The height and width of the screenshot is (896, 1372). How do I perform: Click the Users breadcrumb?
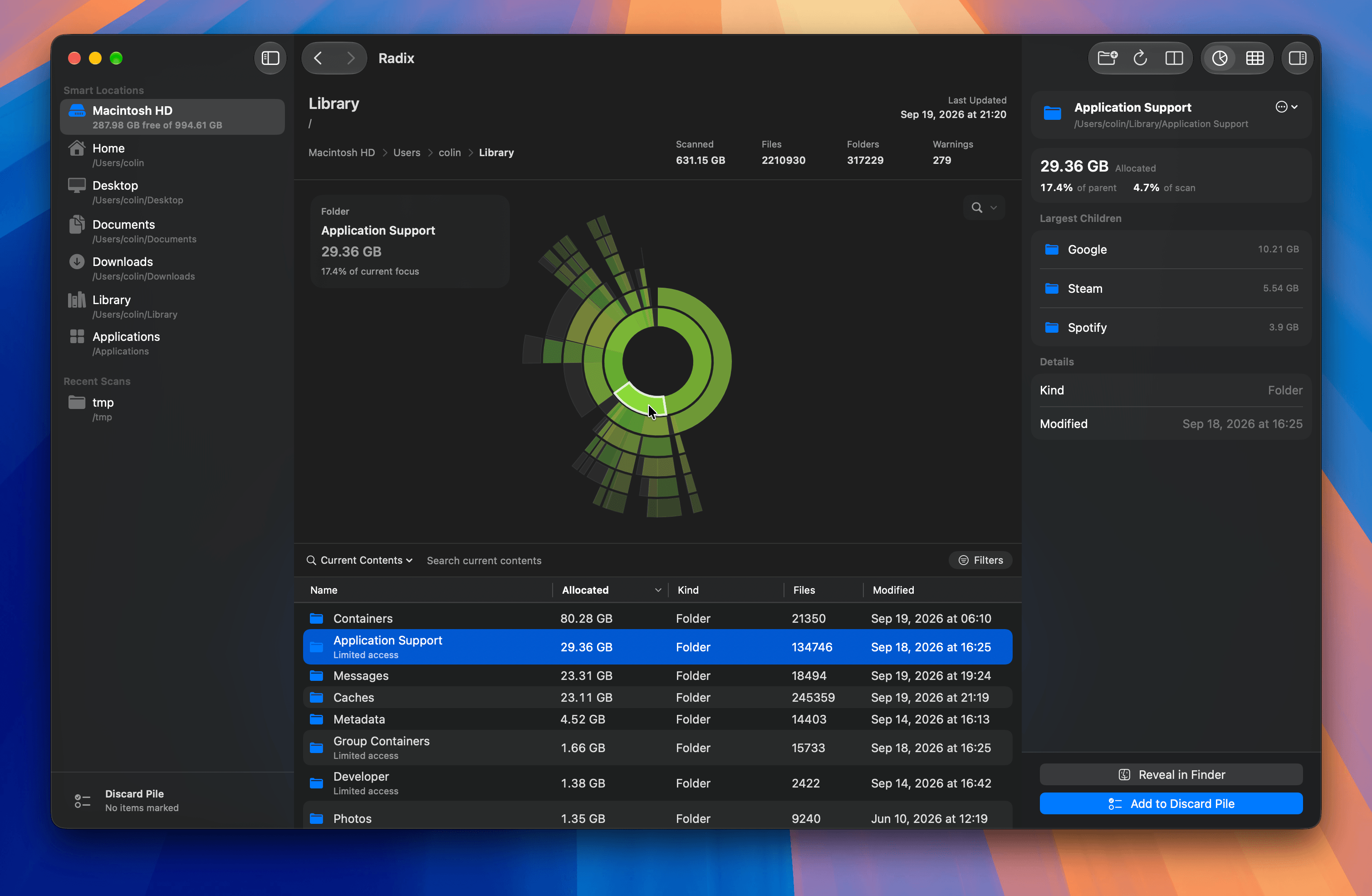(407, 152)
